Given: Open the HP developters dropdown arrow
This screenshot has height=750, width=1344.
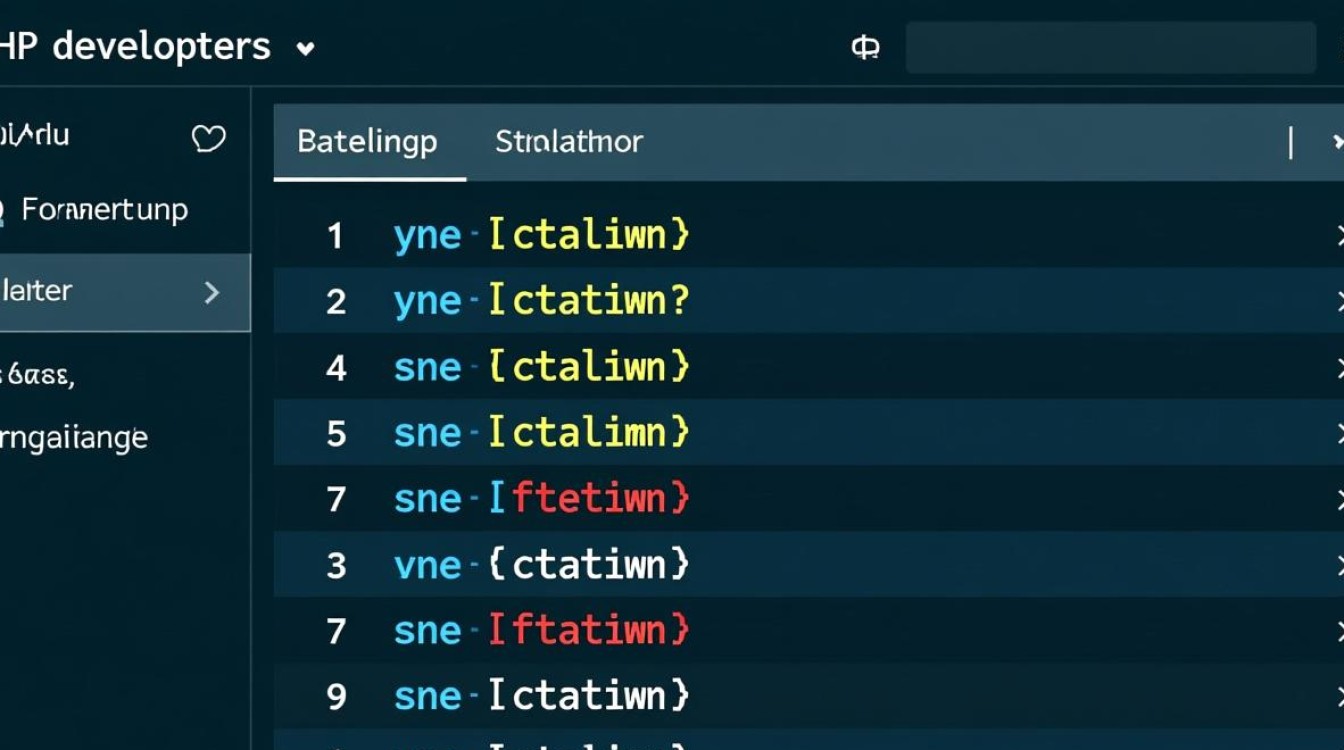Looking at the screenshot, I should click(306, 48).
